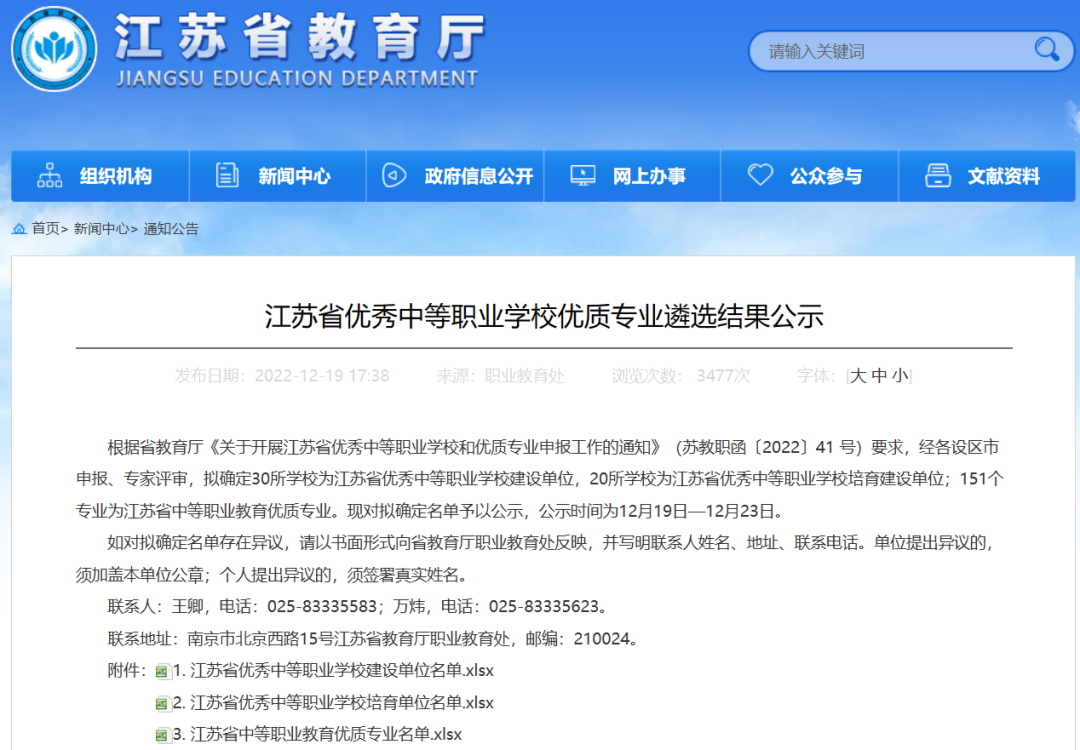Click the 邮编：210024 text
The height and width of the screenshot is (750, 1080).
[577, 638]
